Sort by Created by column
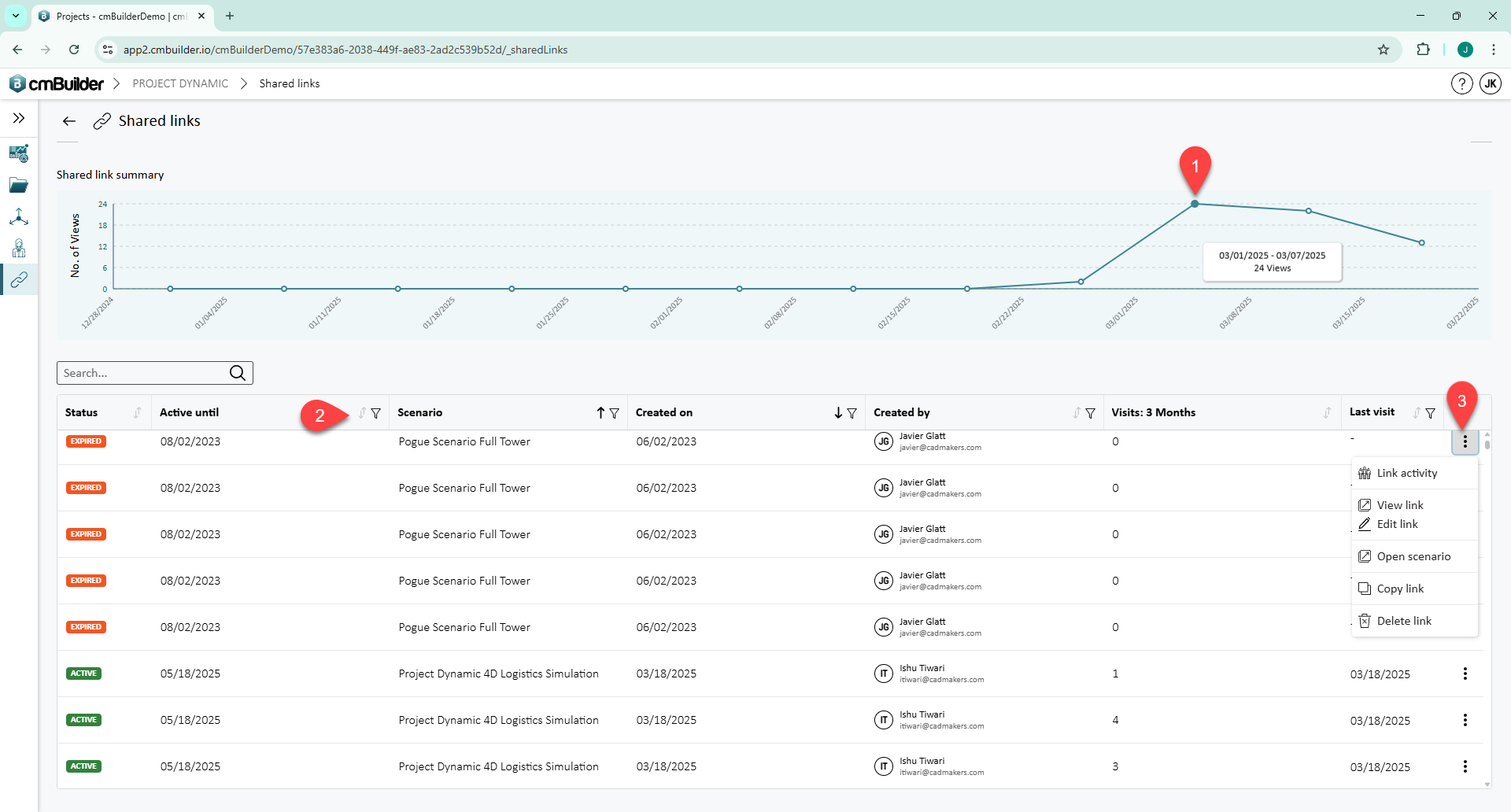 [1077, 412]
